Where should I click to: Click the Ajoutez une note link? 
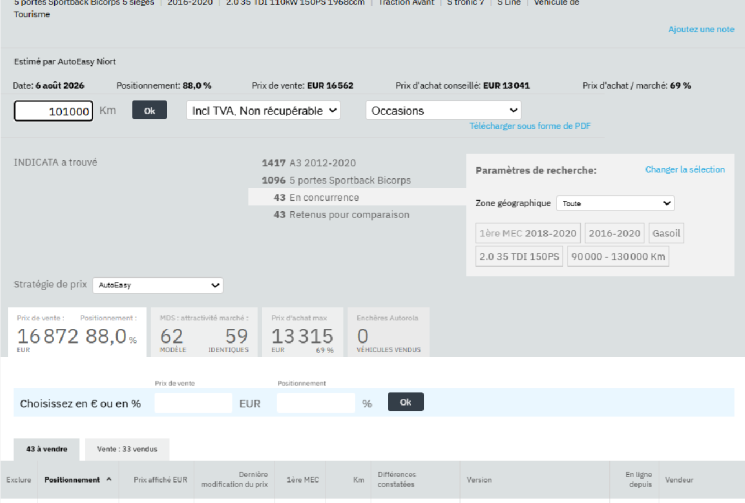coord(701,29)
